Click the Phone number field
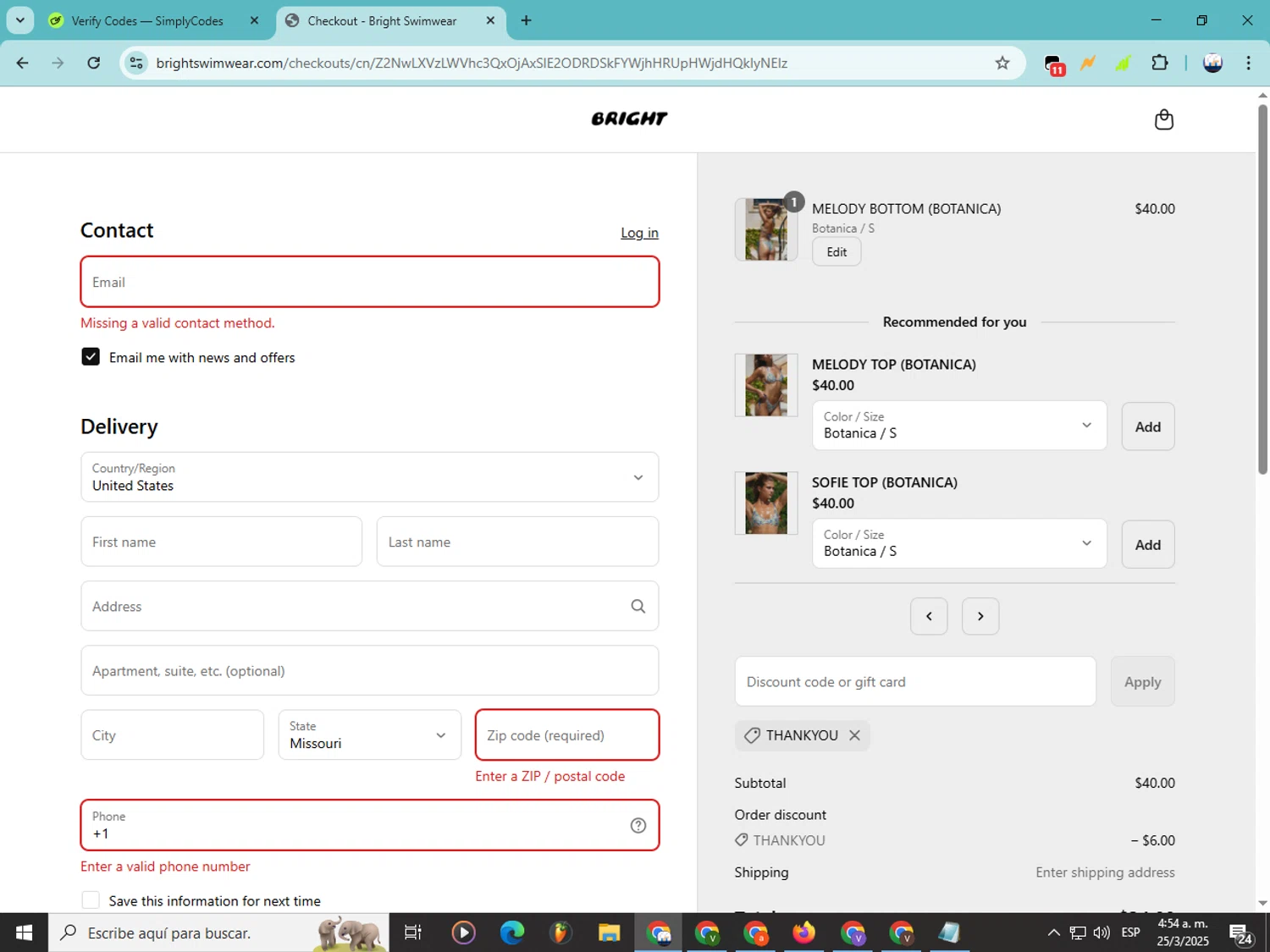This screenshot has height=952, width=1270. (x=370, y=825)
